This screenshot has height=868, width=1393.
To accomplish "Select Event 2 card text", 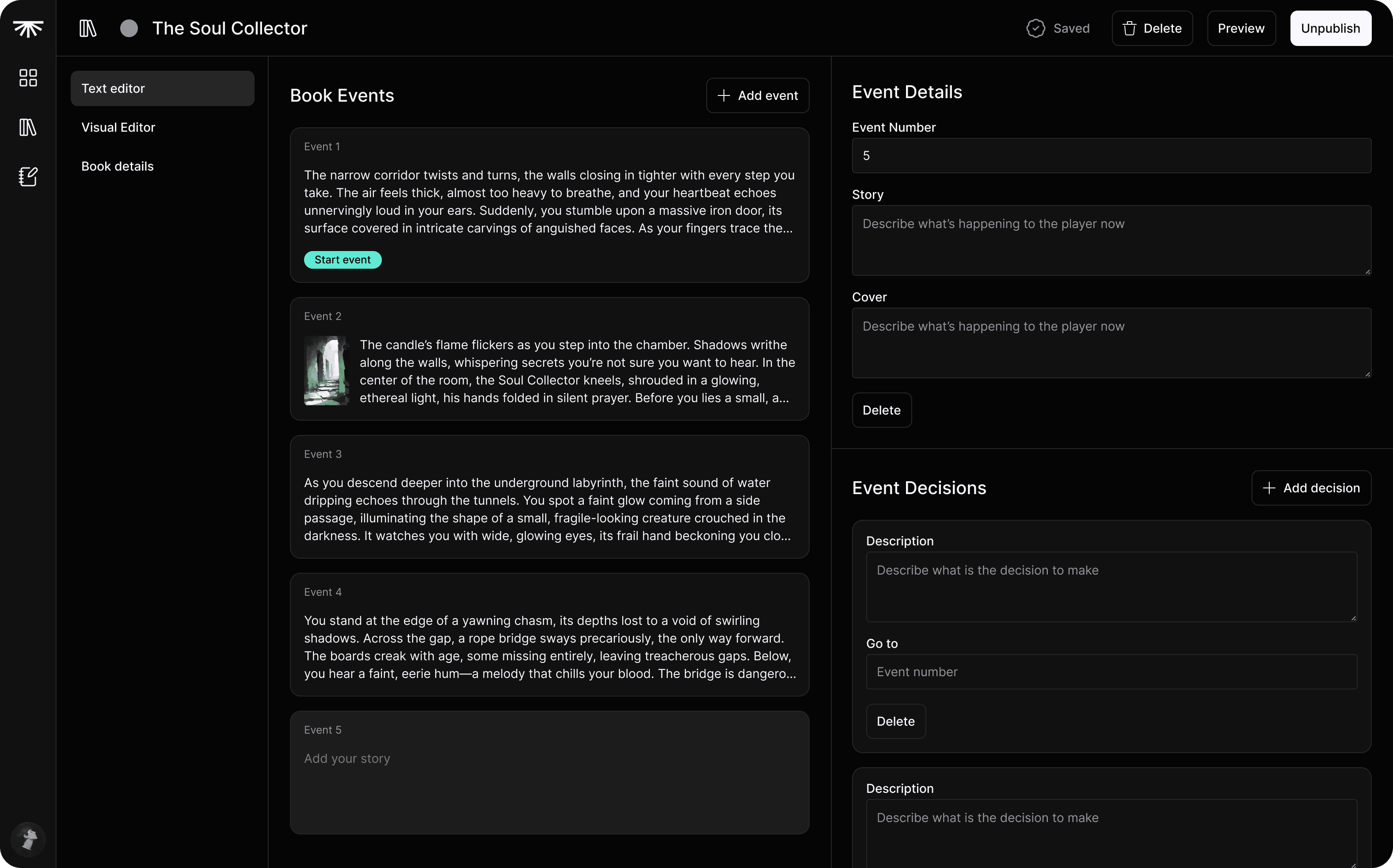I will (578, 371).
